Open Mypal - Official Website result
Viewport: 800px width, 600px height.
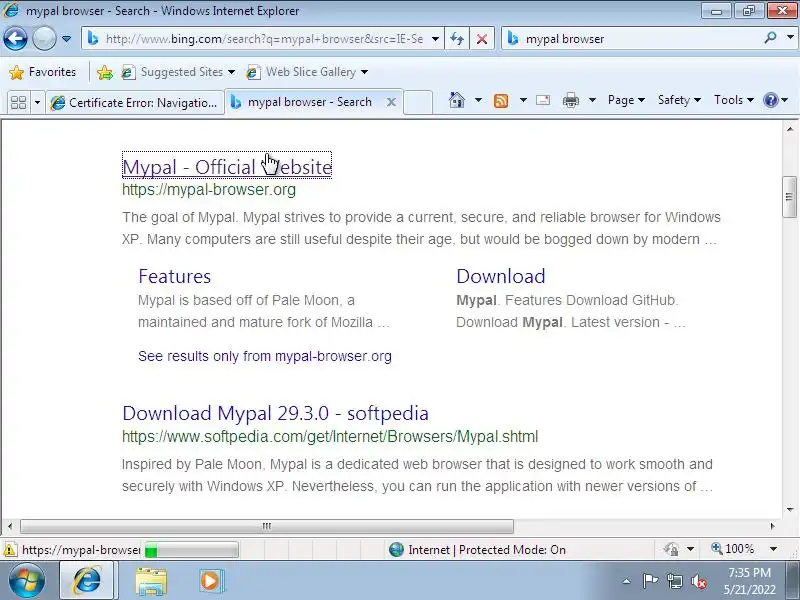point(227,166)
